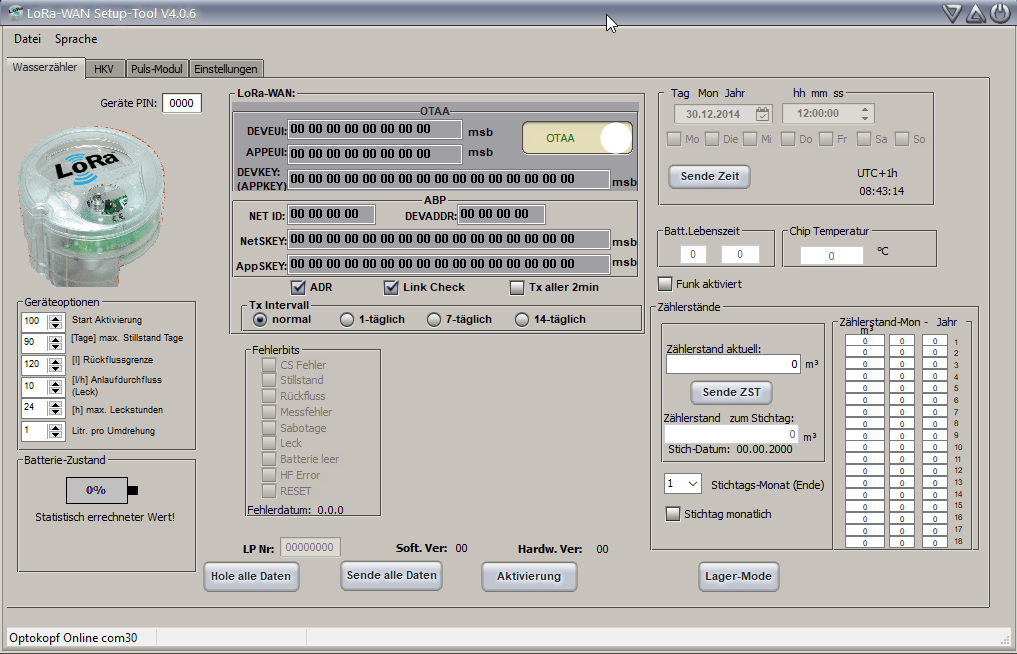Open the Sprache menu
The image size is (1017, 654).
pos(76,39)
